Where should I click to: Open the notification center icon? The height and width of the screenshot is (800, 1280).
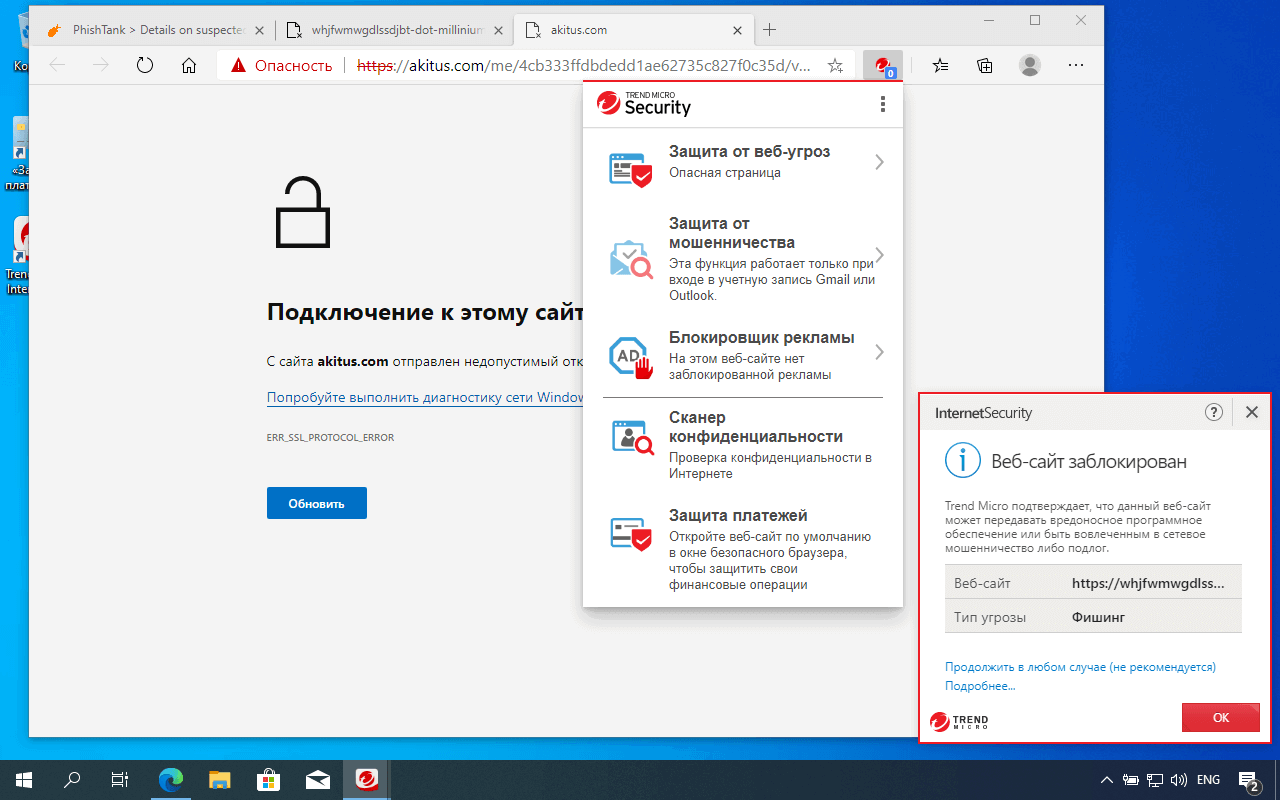1249,780
